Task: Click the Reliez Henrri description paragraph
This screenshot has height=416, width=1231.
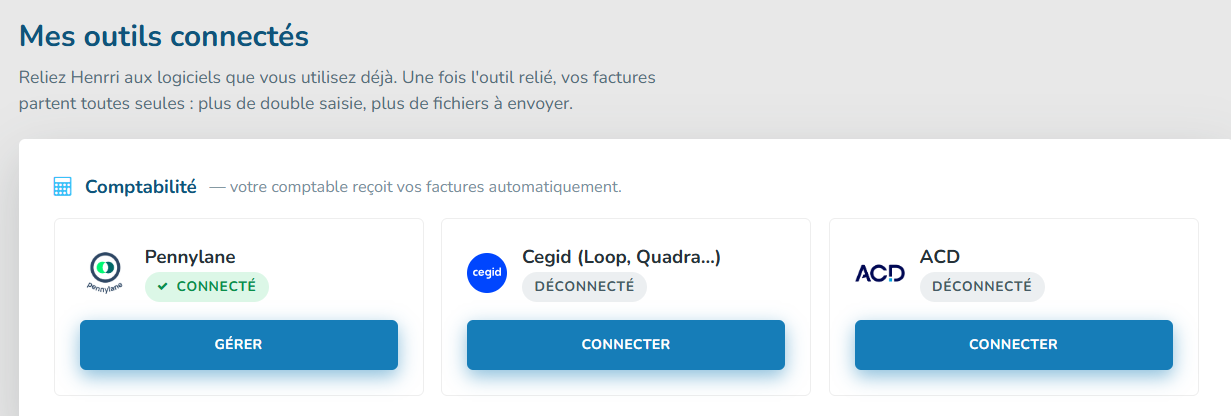Action: coord(337,90)
